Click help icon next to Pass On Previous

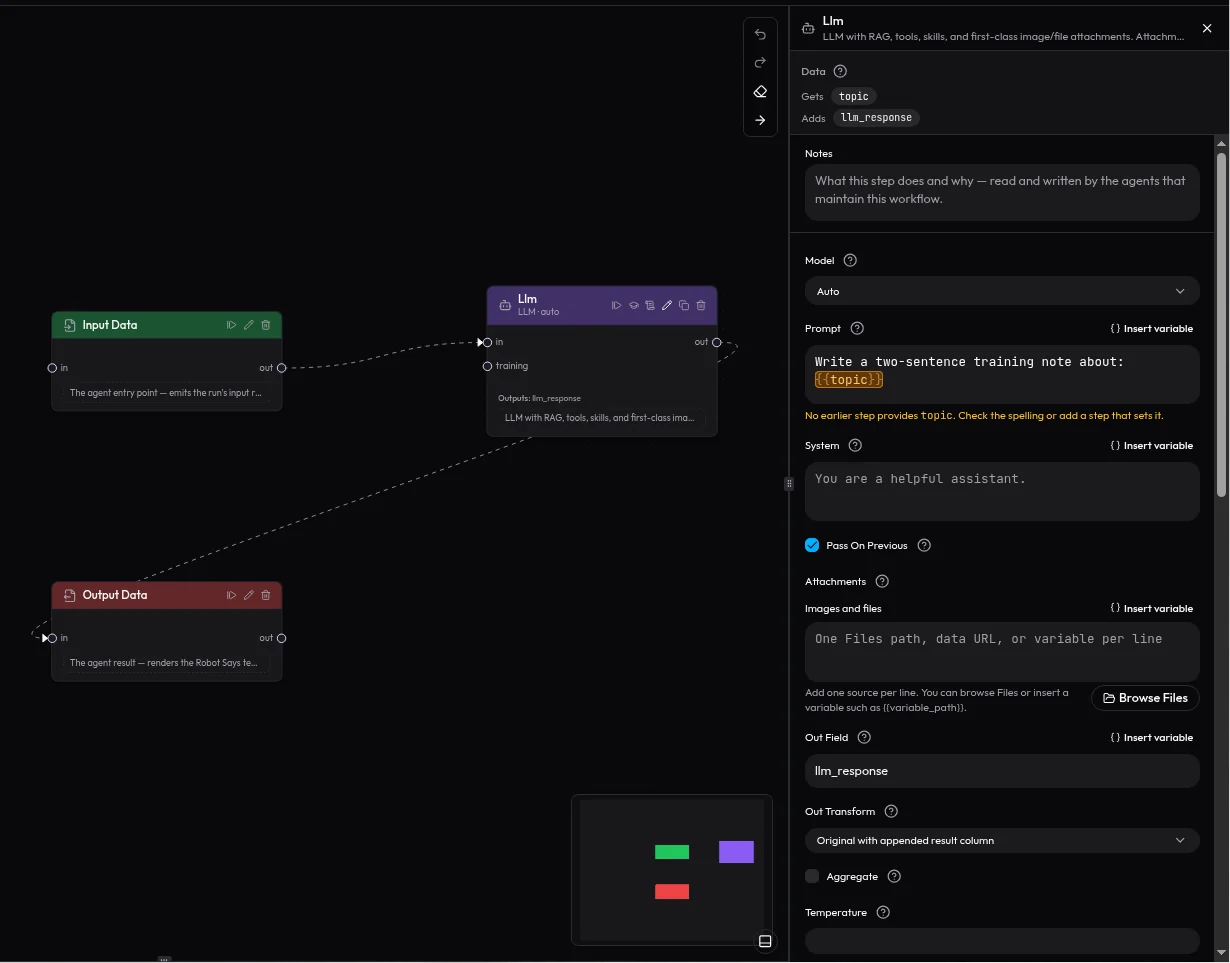click(x=924, y=545)
